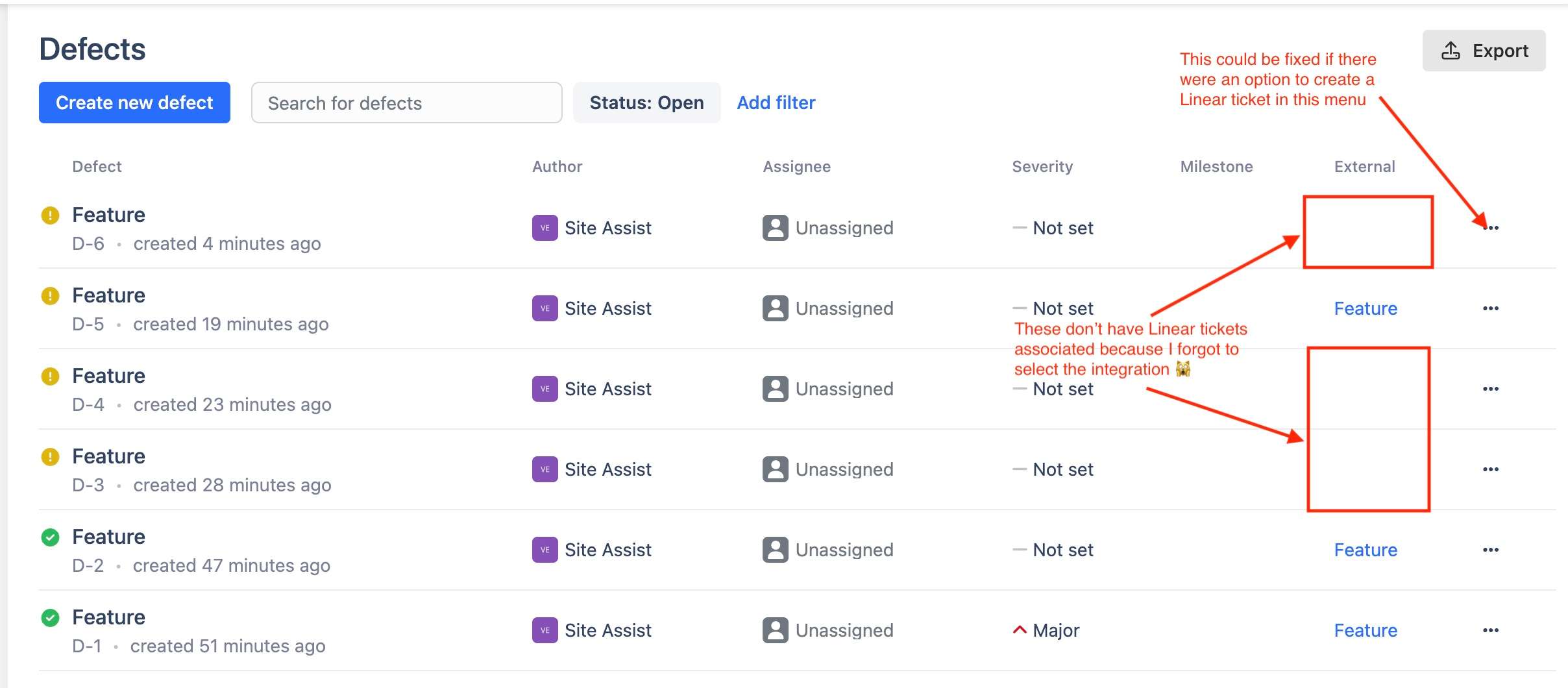Click the Site Assist author name in row D-4

tap(608, 389)
